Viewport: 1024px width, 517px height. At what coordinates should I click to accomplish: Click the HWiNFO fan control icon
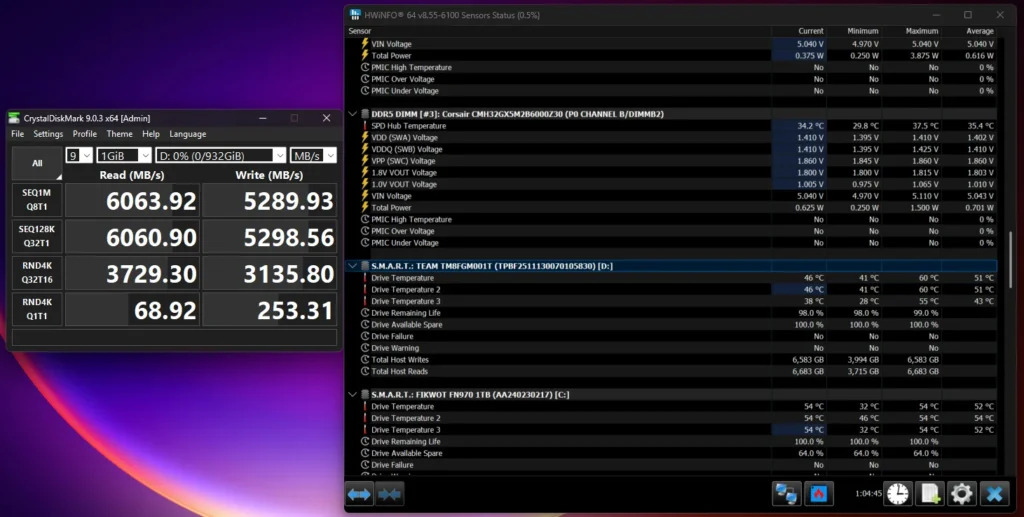tap(818, 494)
